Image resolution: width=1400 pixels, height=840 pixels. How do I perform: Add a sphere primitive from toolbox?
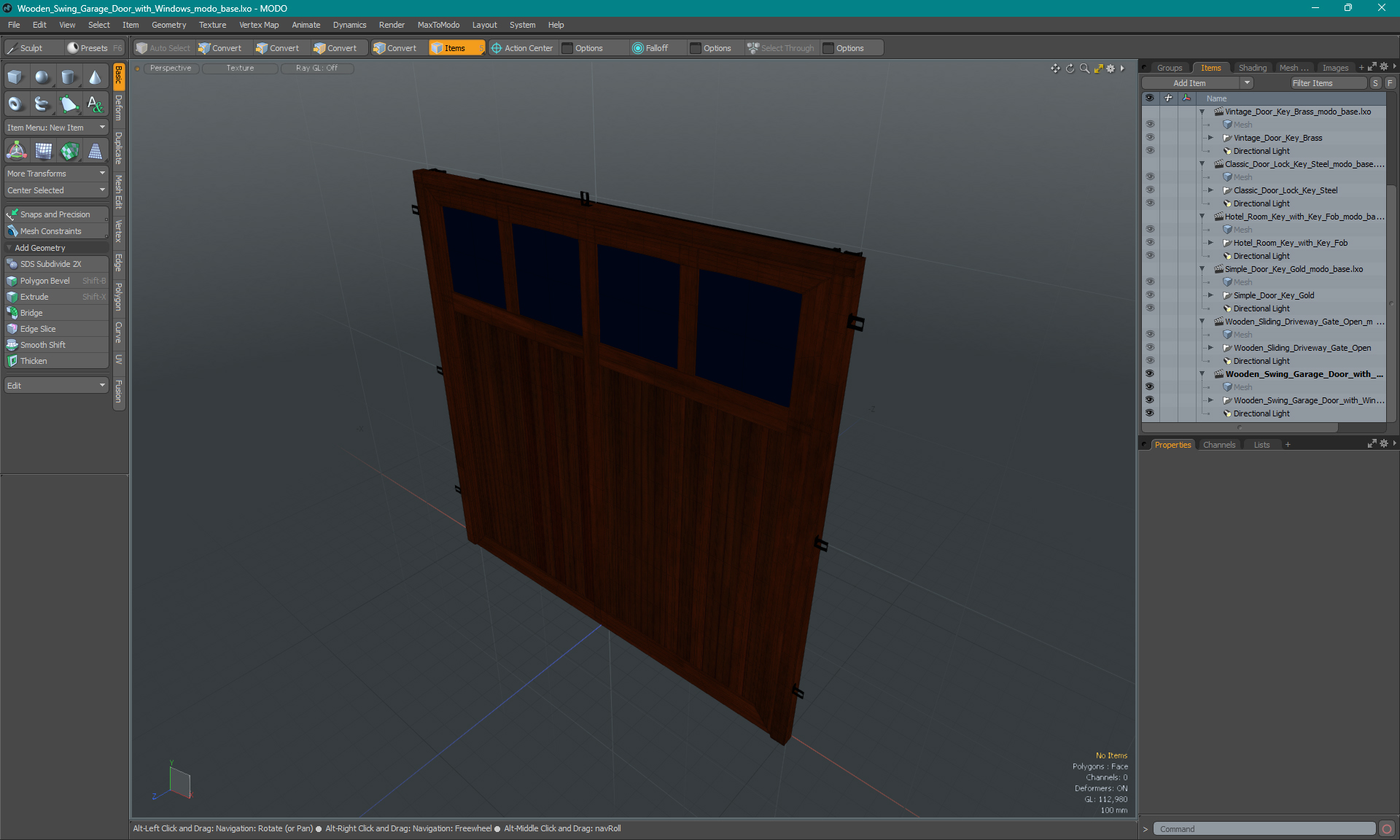click(42, 77)
